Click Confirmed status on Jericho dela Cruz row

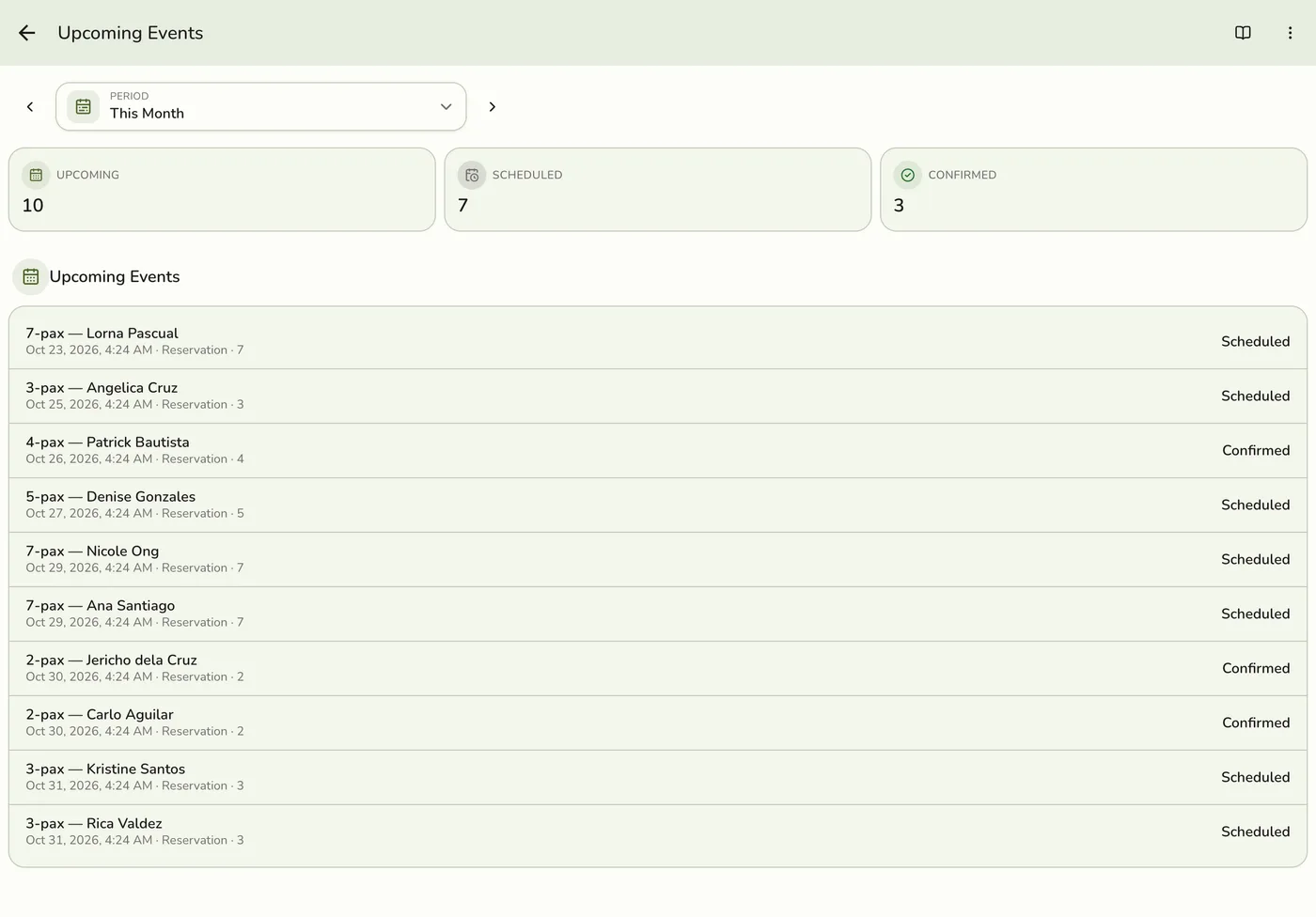click(x=1256, y=669)
